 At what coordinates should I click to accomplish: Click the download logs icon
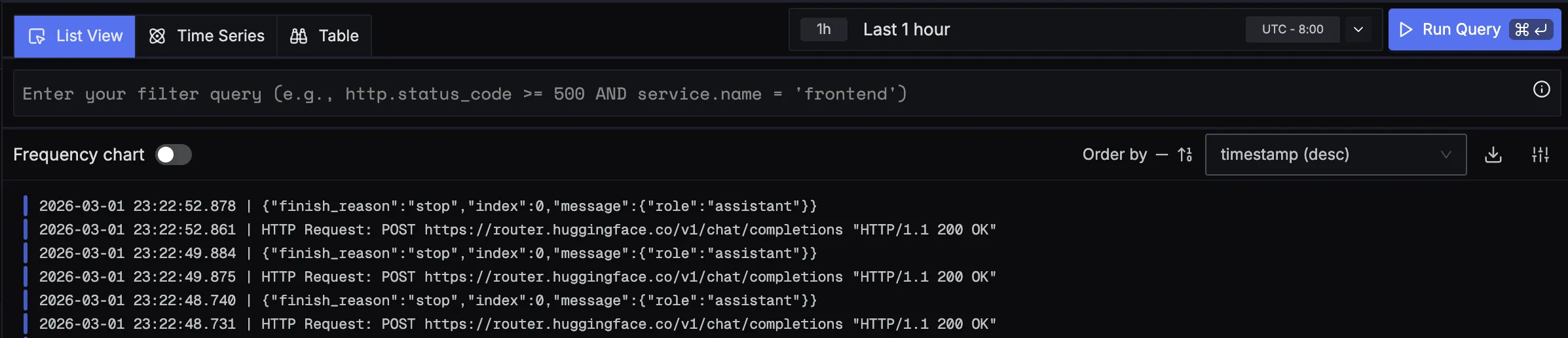[1493, 155]
